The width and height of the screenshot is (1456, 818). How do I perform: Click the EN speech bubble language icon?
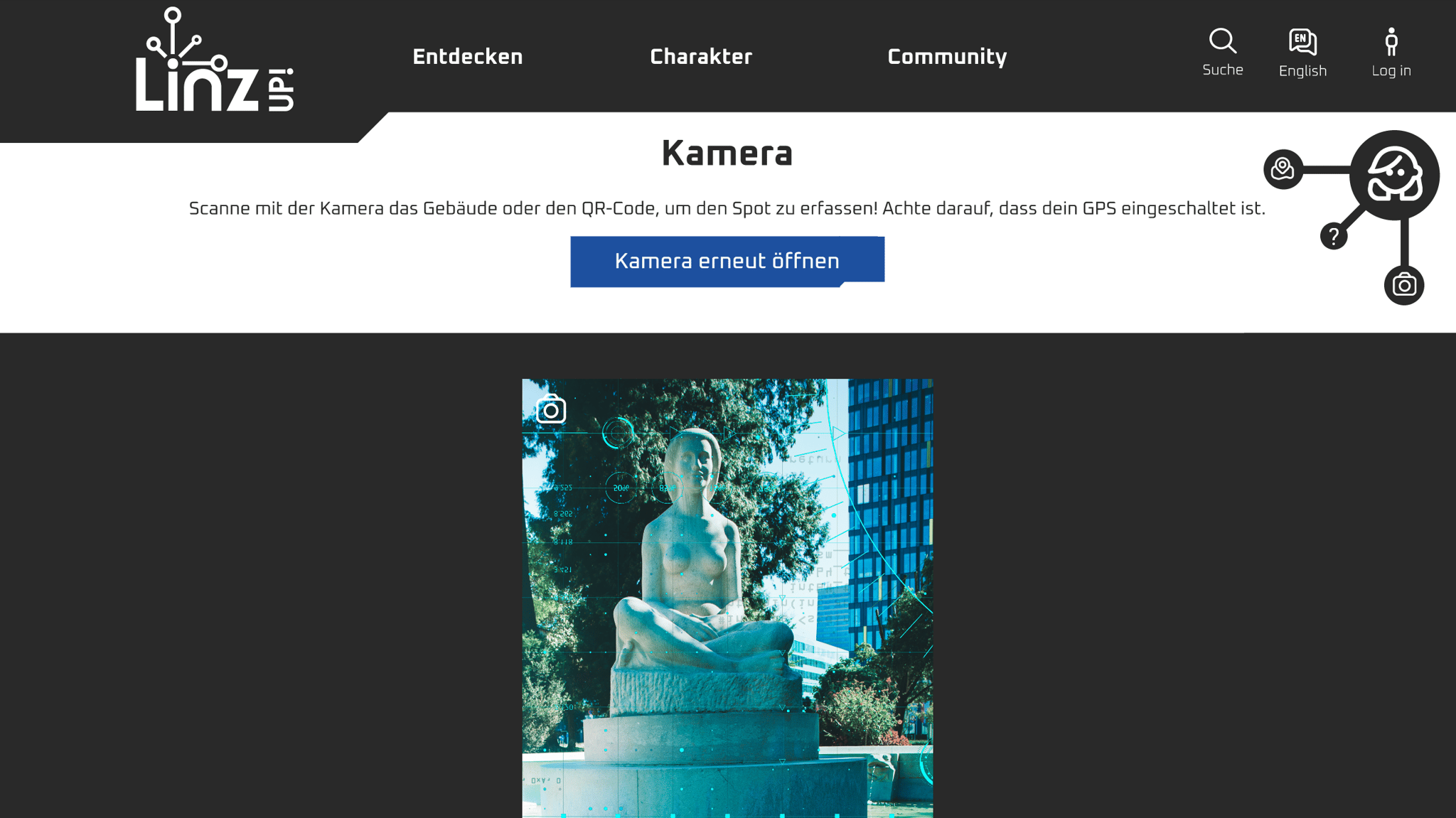pos(1302,42)
